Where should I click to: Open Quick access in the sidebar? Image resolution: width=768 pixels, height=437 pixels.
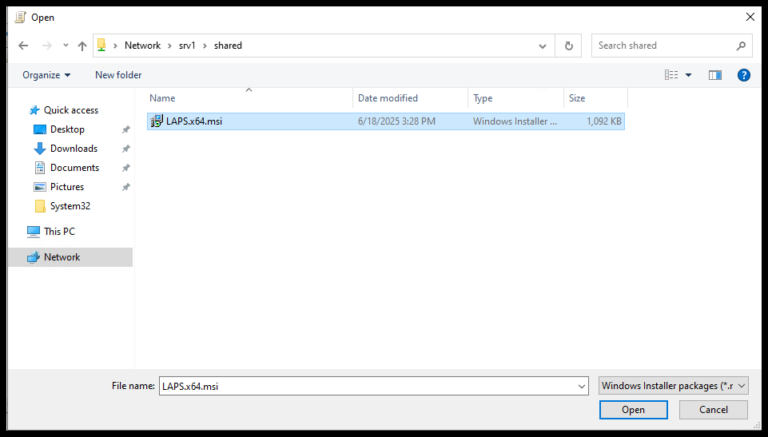[71, 110]
